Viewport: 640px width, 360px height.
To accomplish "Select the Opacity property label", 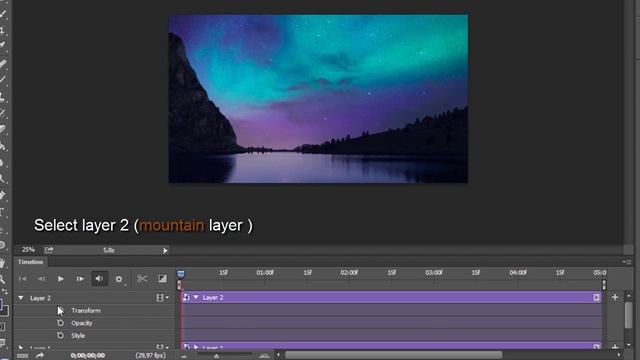I will tap(82, 323).
